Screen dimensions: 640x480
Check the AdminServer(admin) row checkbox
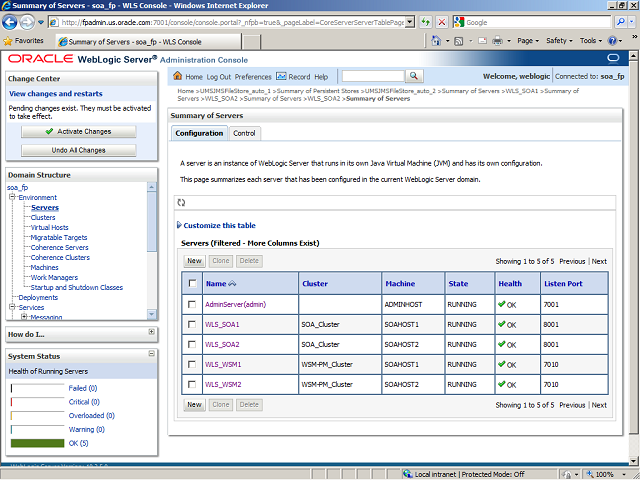click(x=192, y=304)
